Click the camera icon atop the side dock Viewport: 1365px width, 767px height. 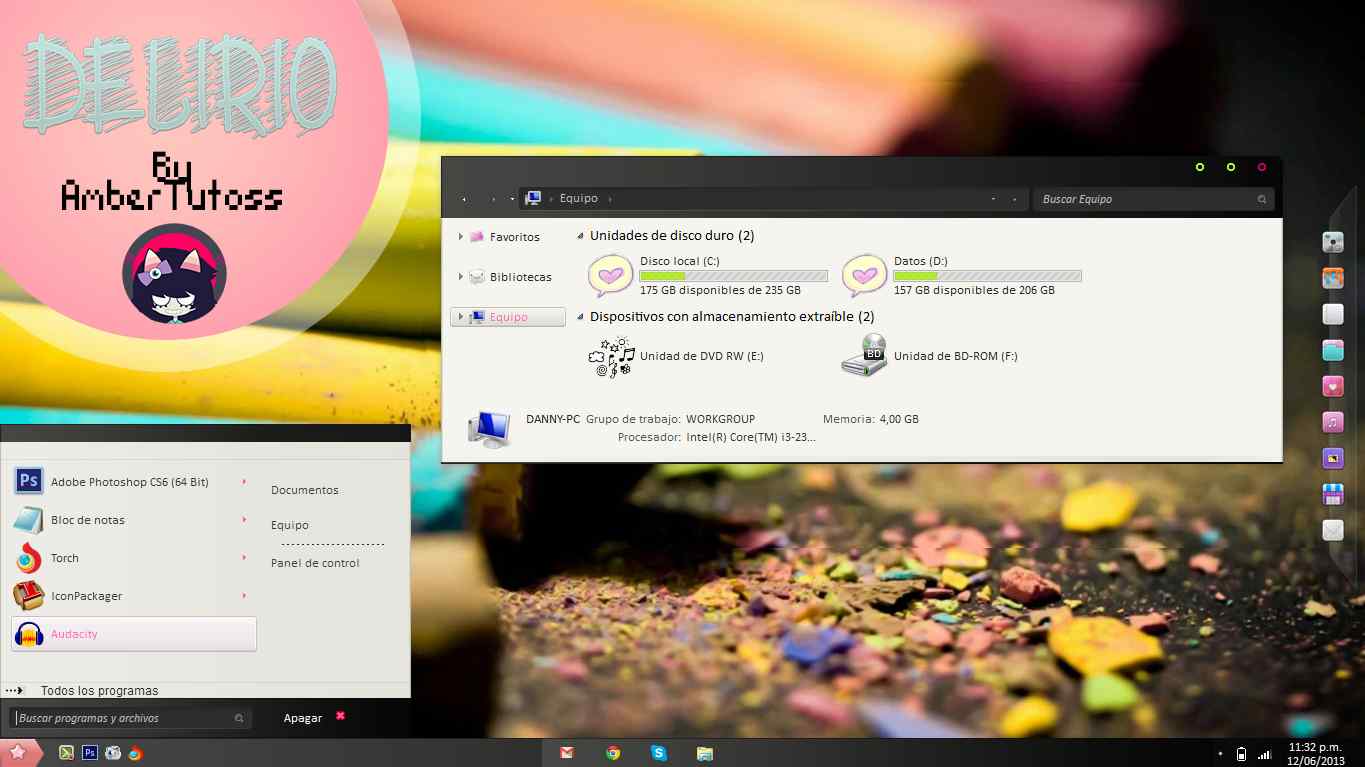(1332, 242)
